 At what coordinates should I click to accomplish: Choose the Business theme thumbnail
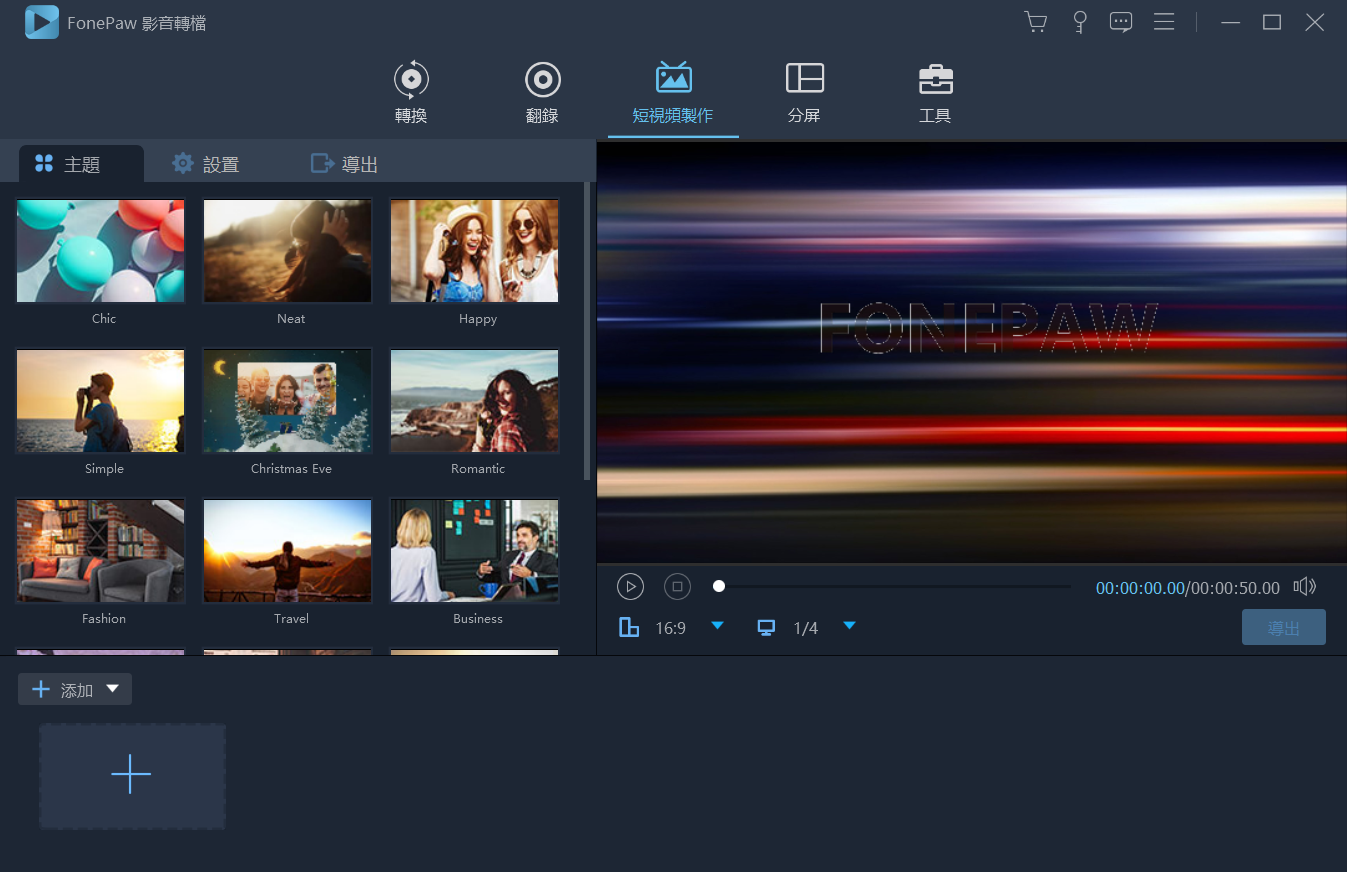tap(475, 551)
